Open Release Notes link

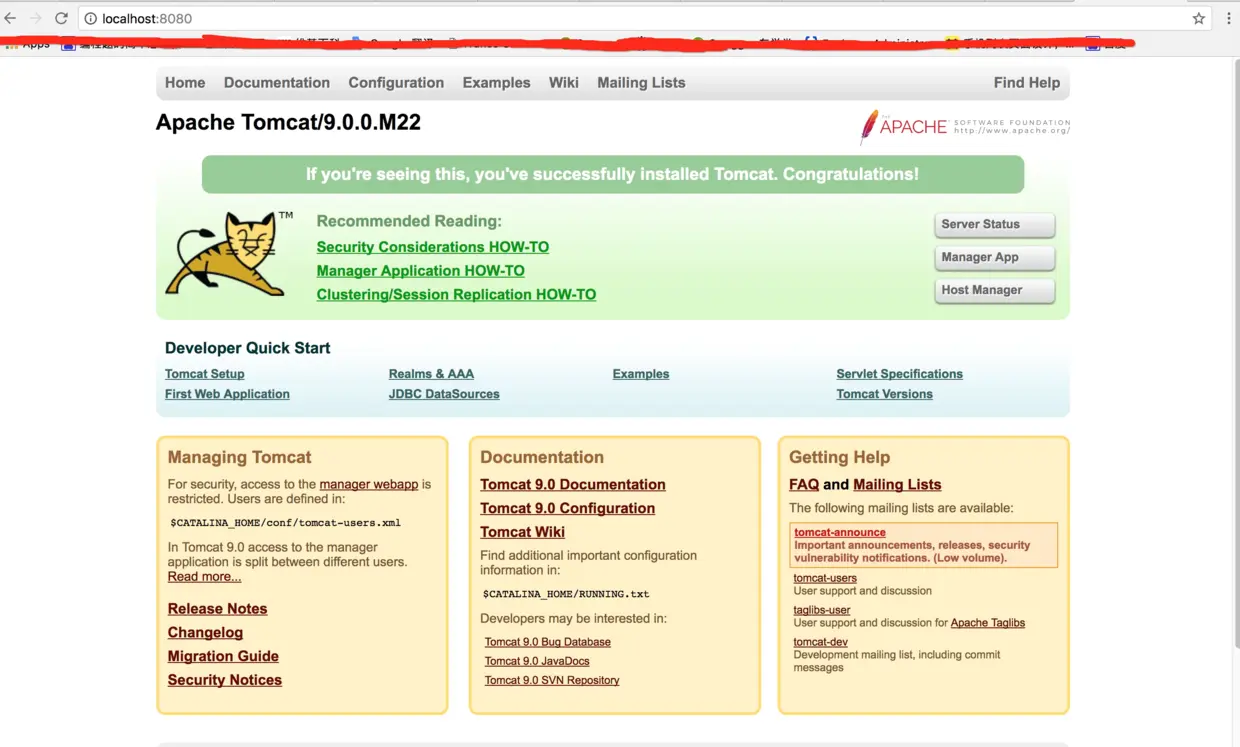coord(217,609)
